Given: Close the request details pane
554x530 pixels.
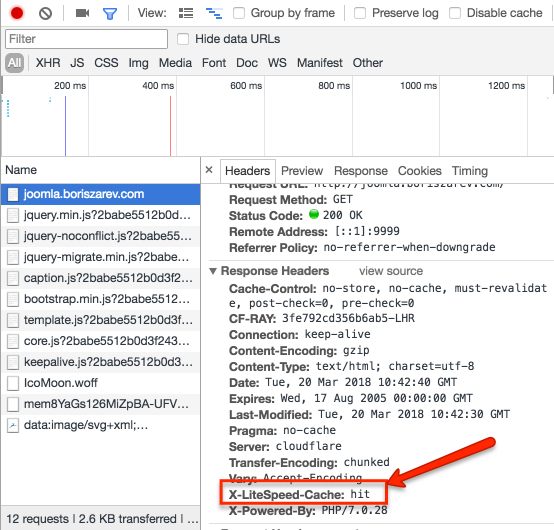Looking at the screenshot, I should click(209, 170).
